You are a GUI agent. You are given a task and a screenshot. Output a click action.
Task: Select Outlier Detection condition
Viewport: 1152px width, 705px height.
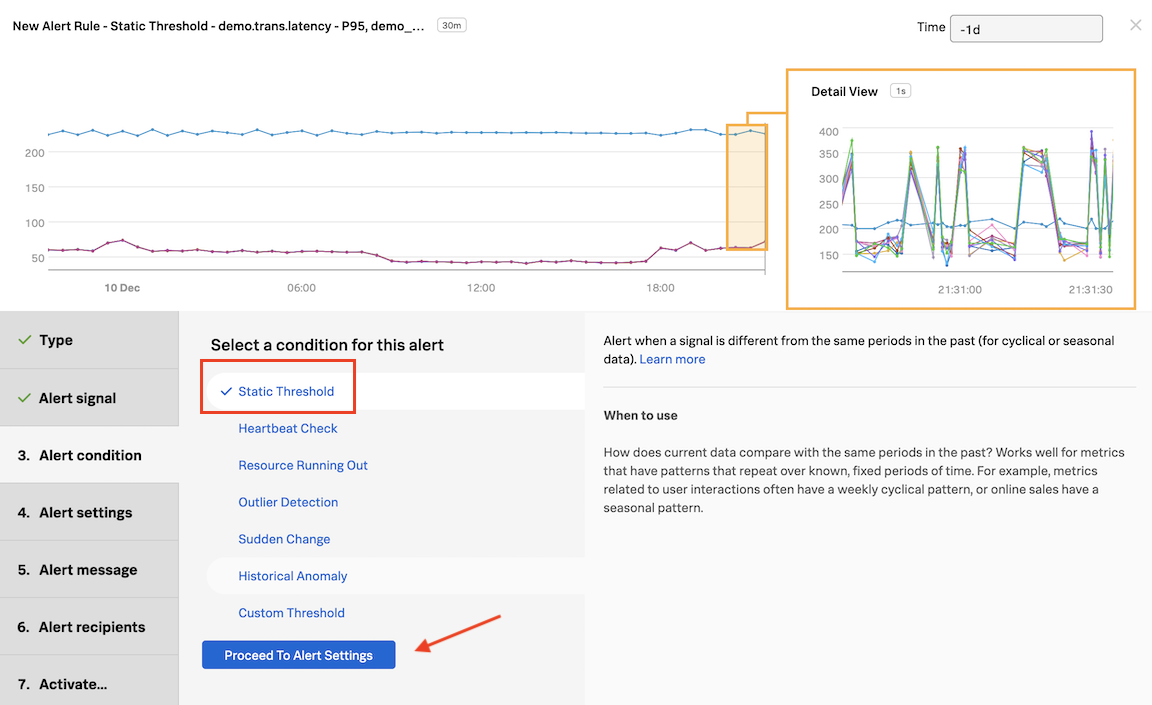point(288,502)
